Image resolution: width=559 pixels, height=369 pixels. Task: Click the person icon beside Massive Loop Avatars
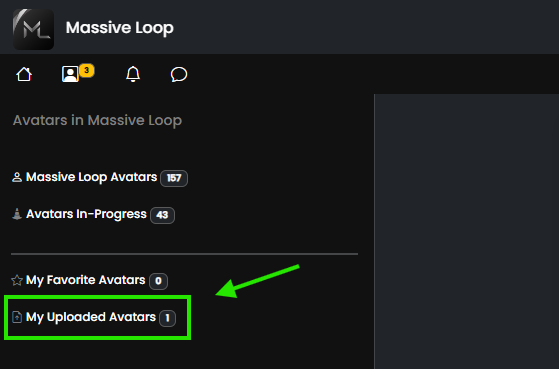(x=17, y=177)
